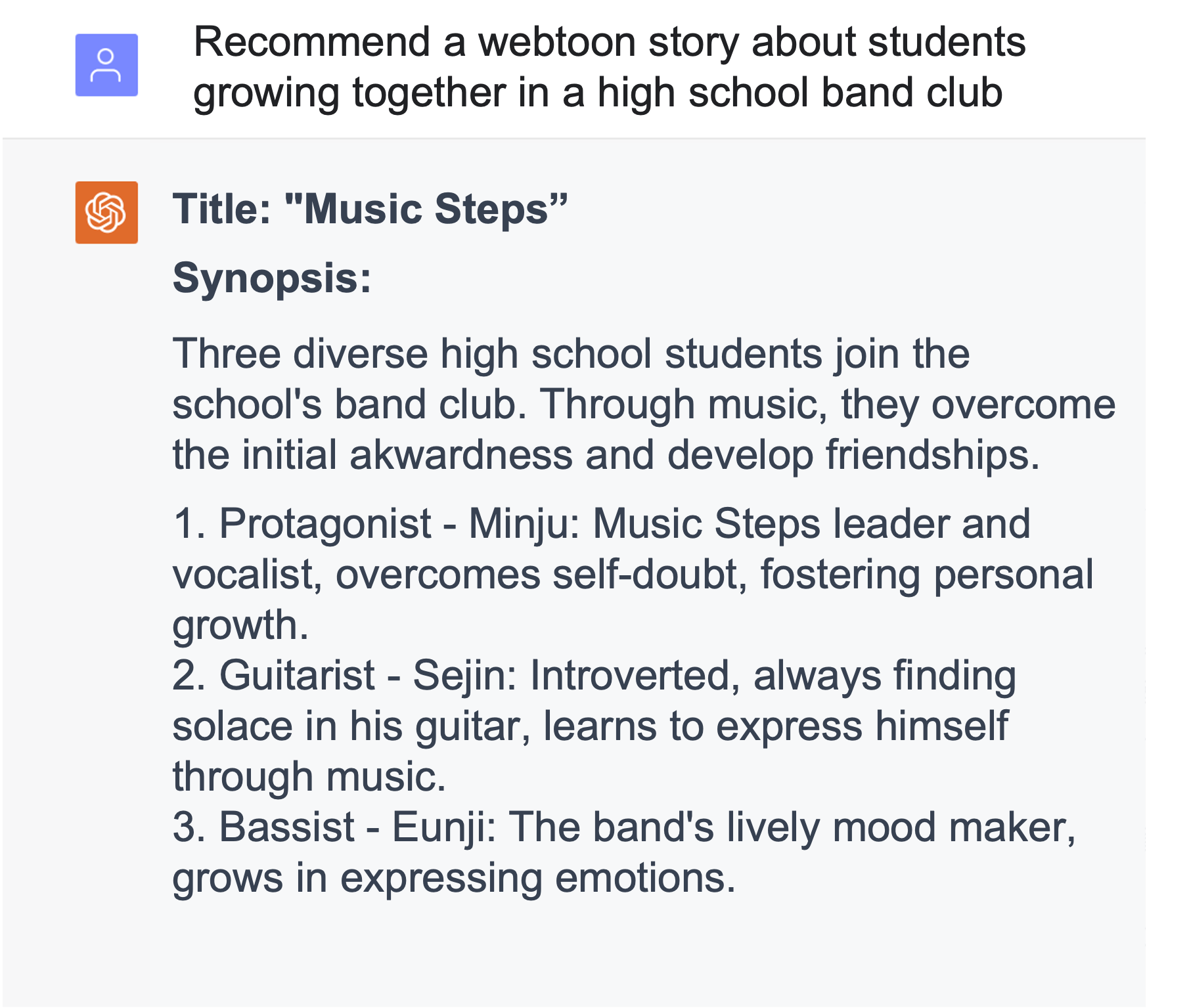The width and height of the screenshot is (1189, 1008).
Task: Select the Bassist Eunji list item
Action: point(623,852)
